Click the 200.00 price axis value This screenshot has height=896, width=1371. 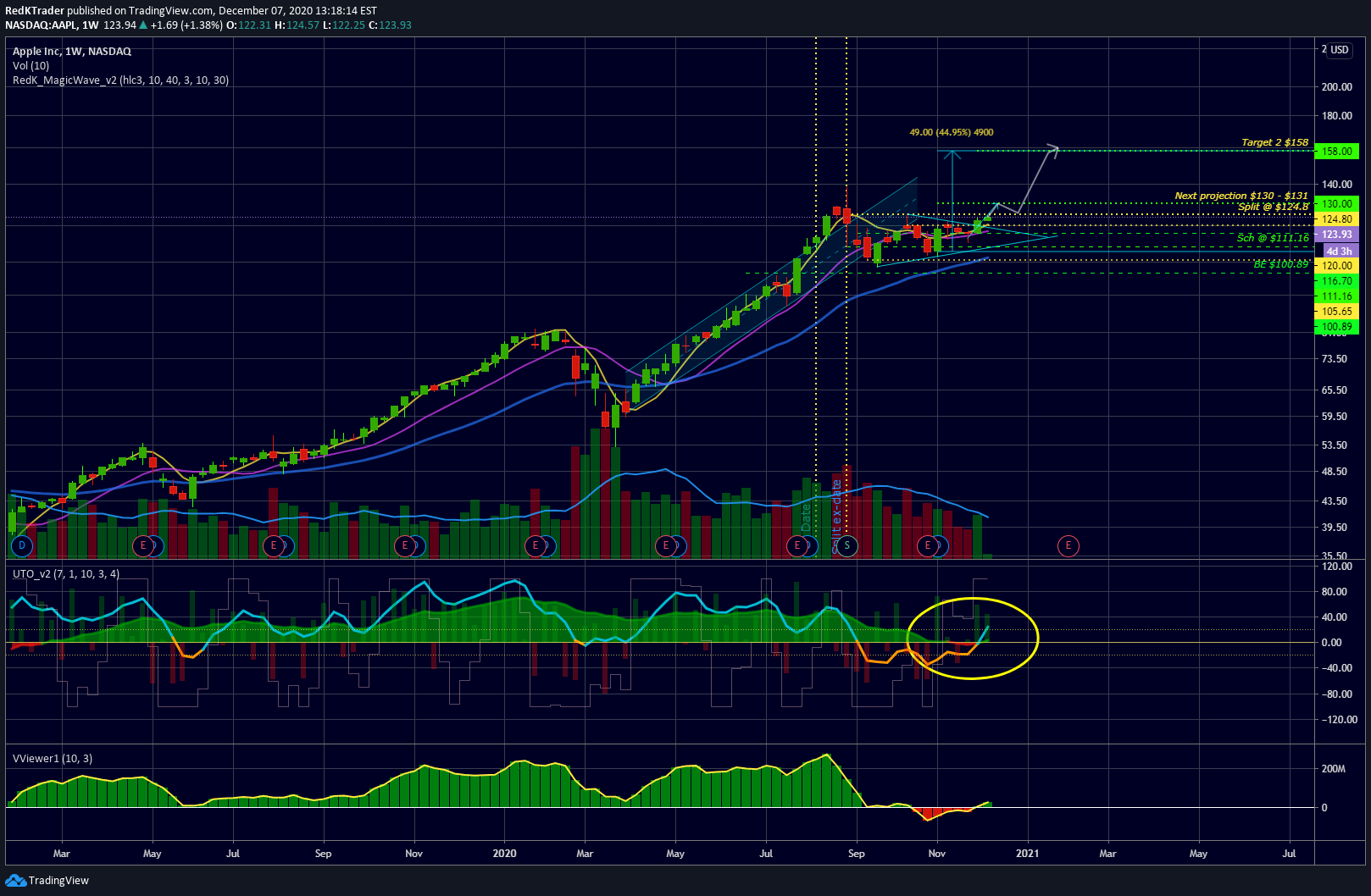point(1337,87)
